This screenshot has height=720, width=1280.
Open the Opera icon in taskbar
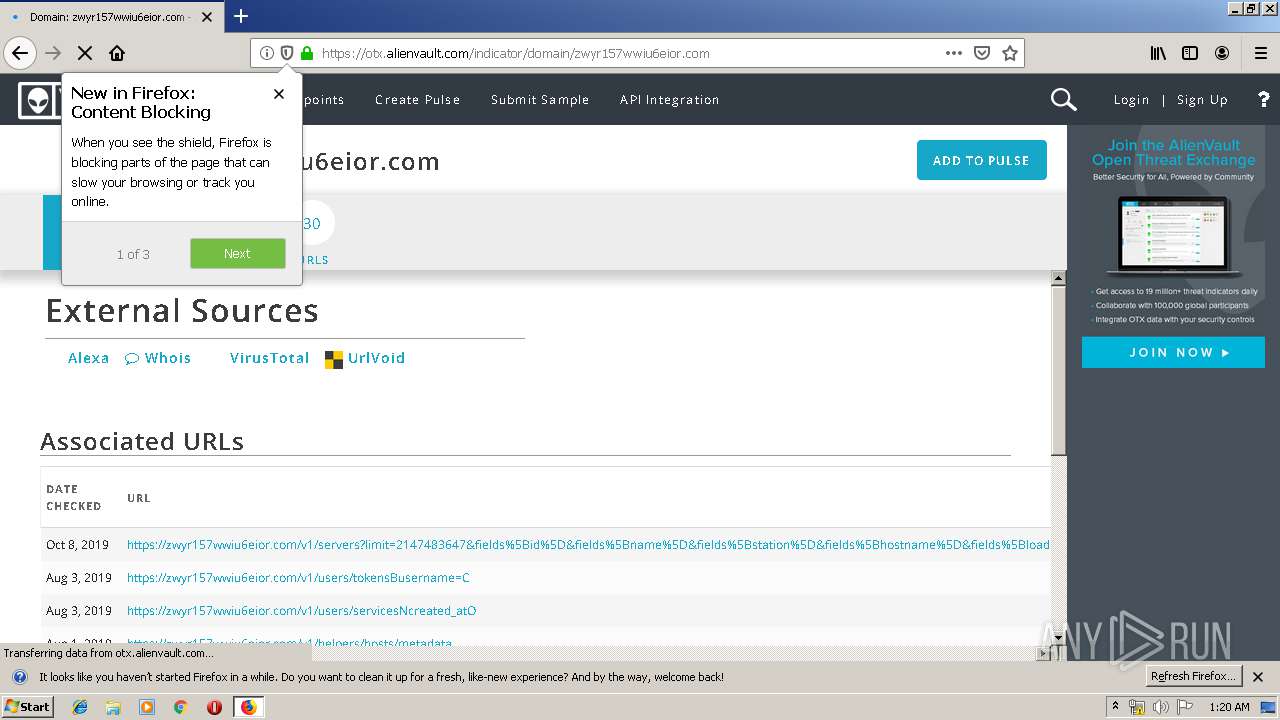point(214,707)
